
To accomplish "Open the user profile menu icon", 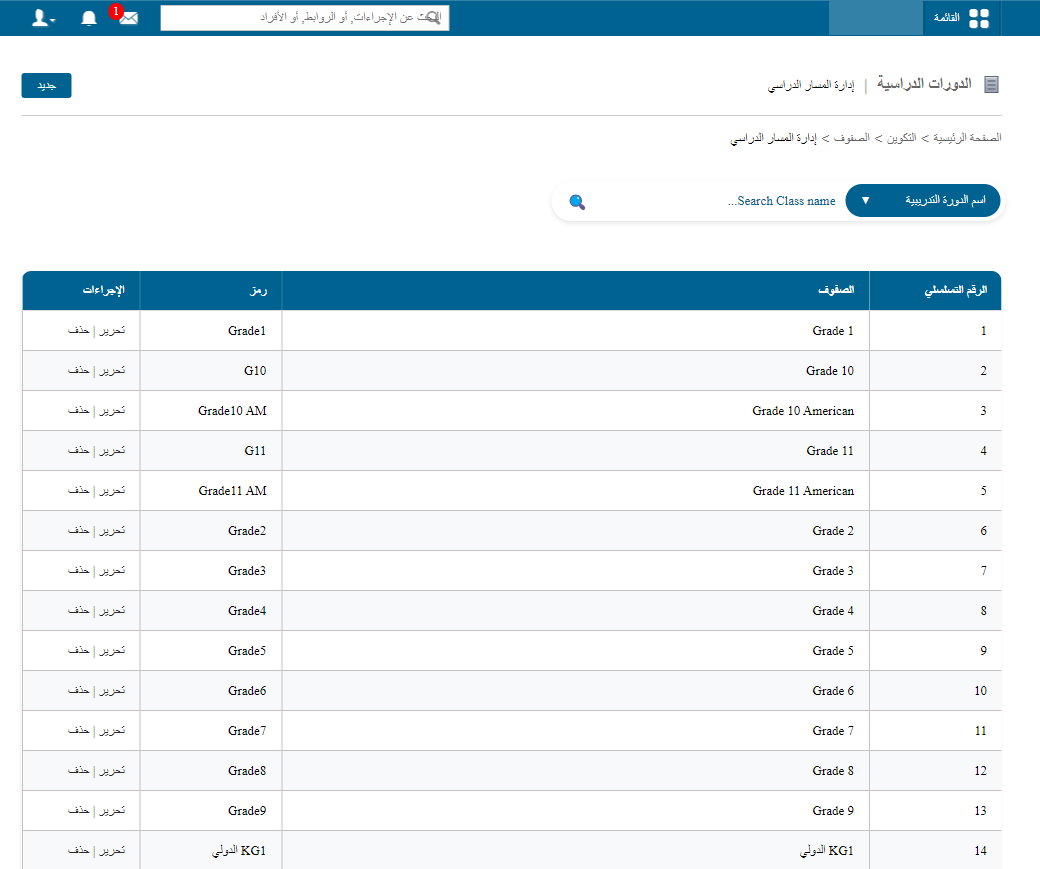I will 43,18.
